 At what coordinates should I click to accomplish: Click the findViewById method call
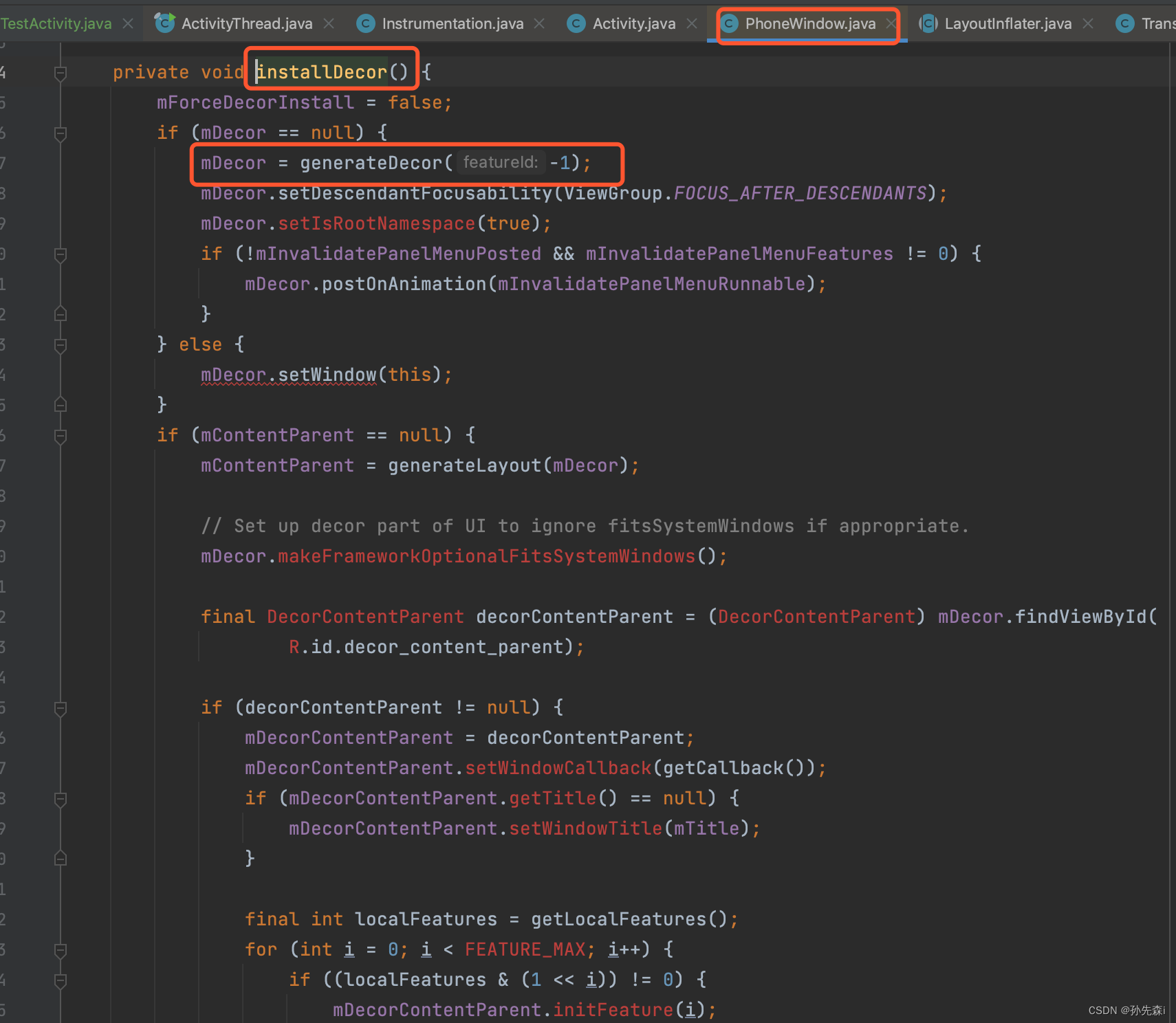point(1081,617)
